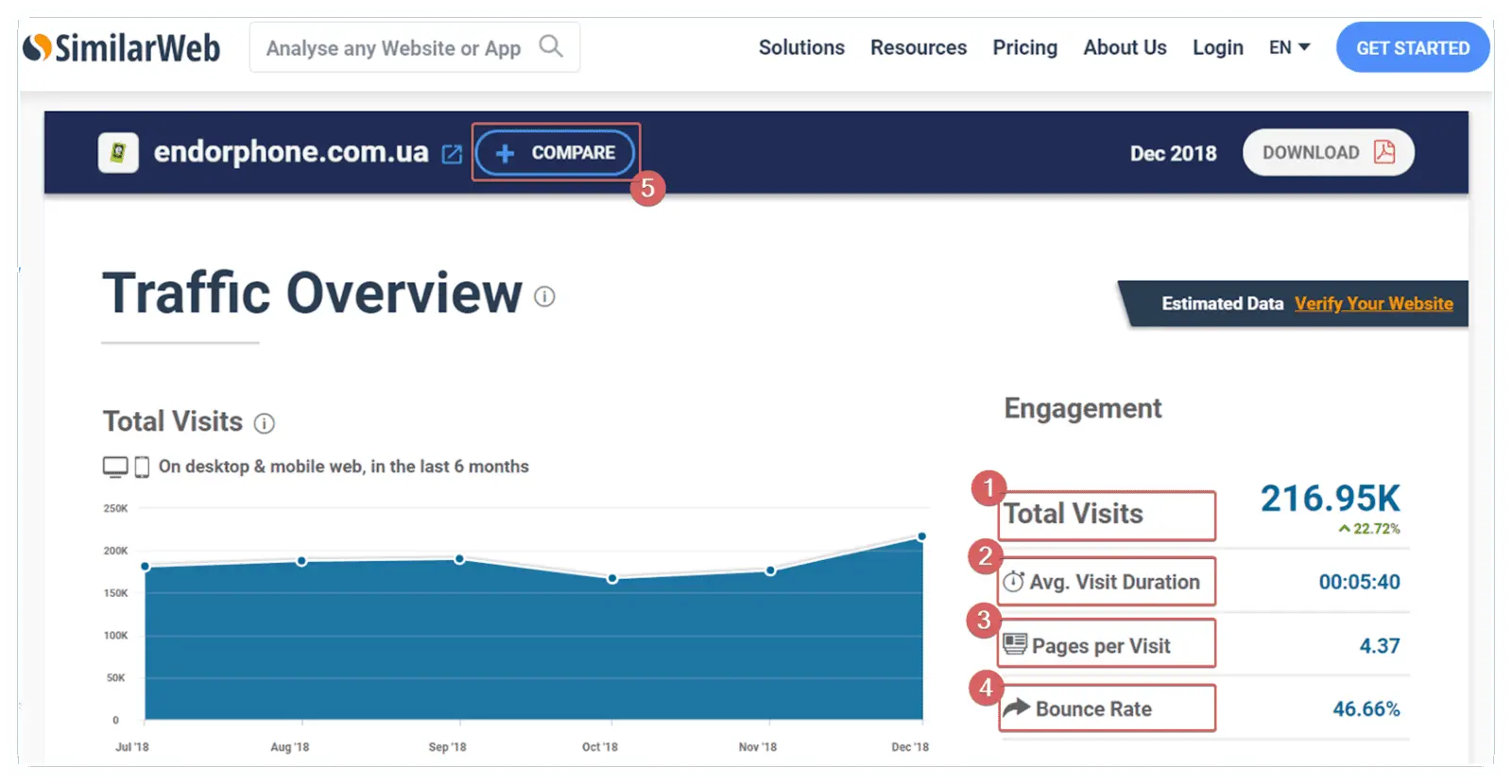
Task: Click the Oct '18 data point on chart
Action: [612, 578]
